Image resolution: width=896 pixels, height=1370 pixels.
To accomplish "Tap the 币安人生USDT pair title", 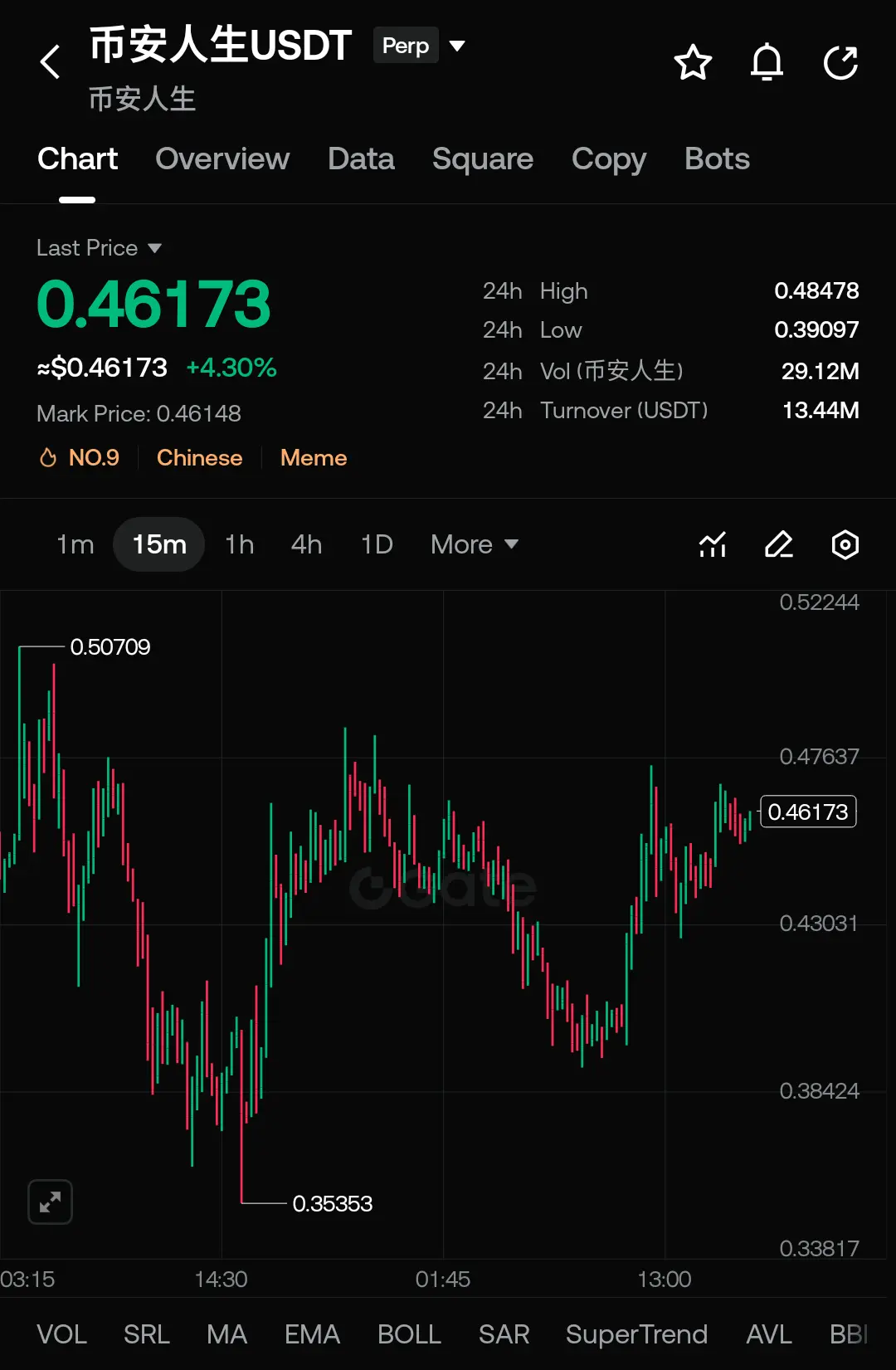I will (x=221, y=45).
